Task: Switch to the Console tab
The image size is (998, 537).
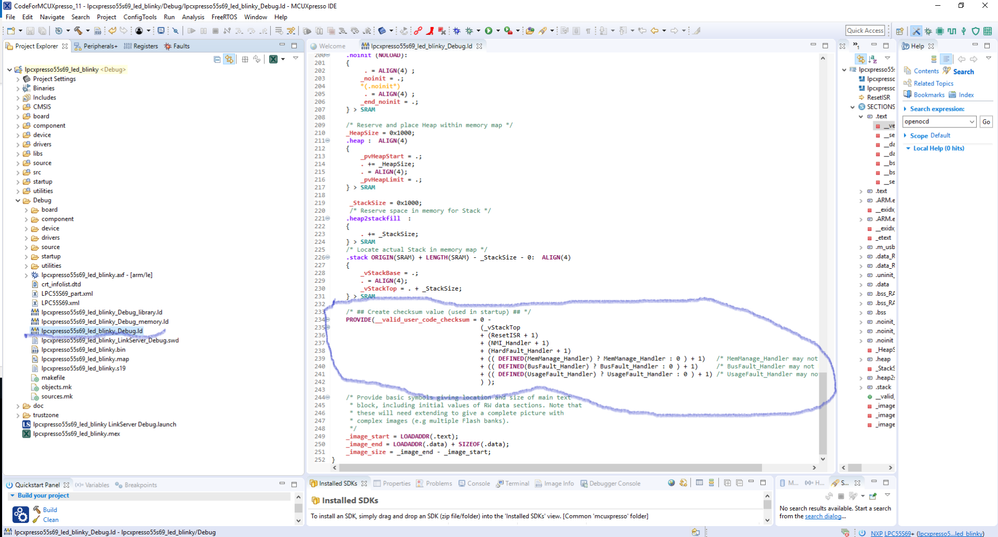Action: [474, 484]
